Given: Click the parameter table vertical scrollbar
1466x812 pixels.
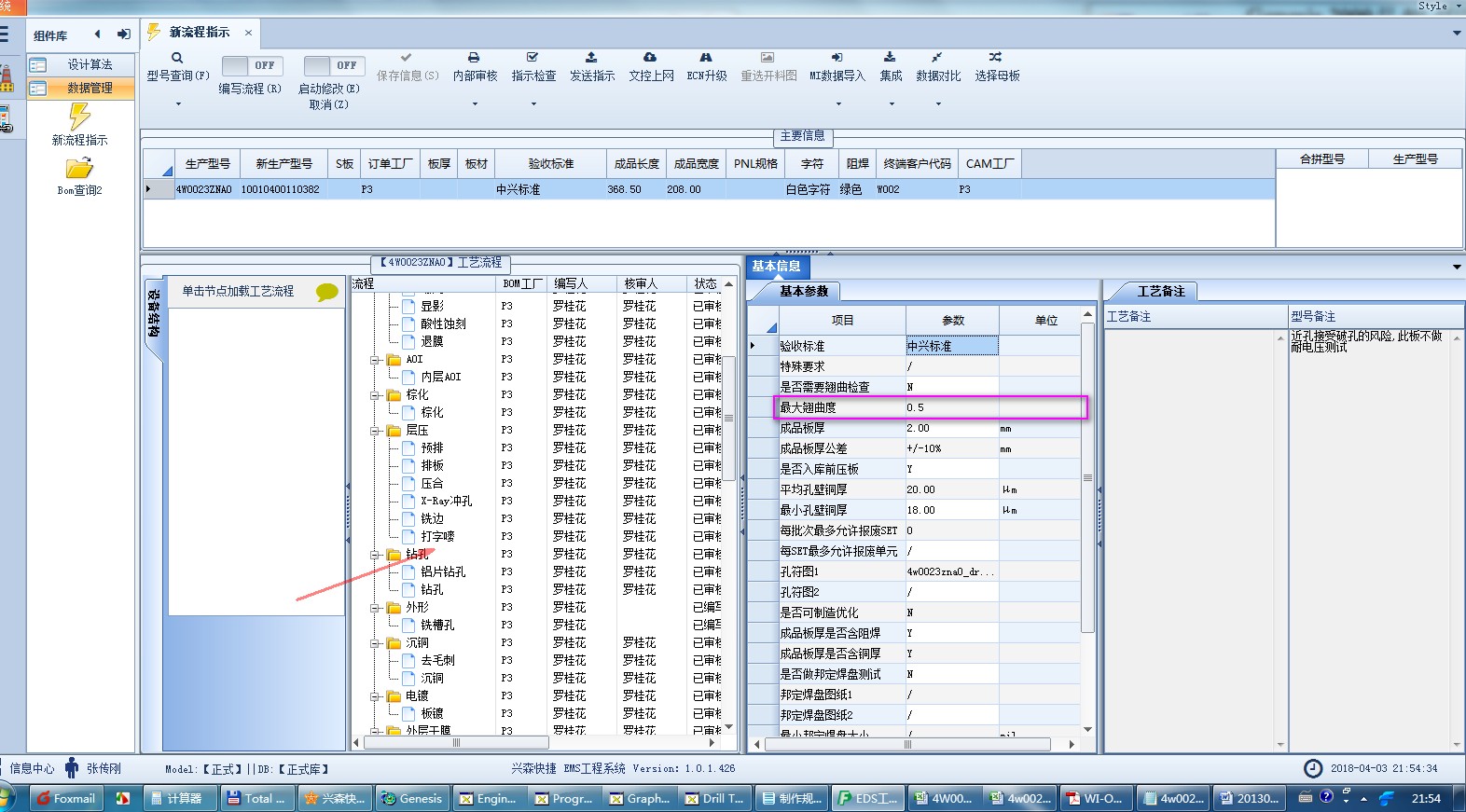Looking at the screenshot, I should pos(1087,477).
